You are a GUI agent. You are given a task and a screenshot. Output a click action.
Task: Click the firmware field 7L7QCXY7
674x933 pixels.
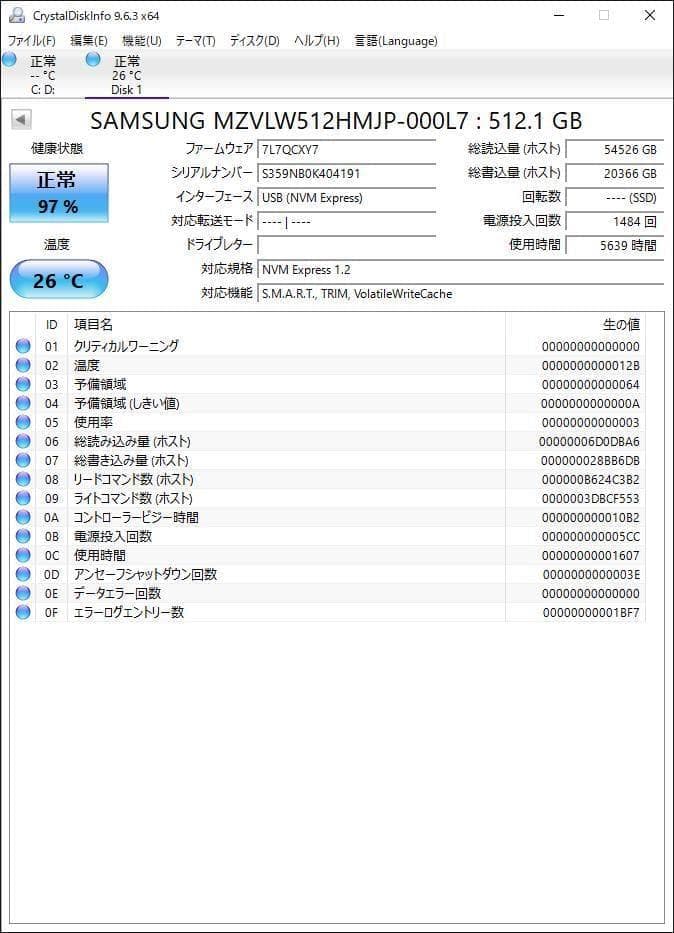coord(346,149)
